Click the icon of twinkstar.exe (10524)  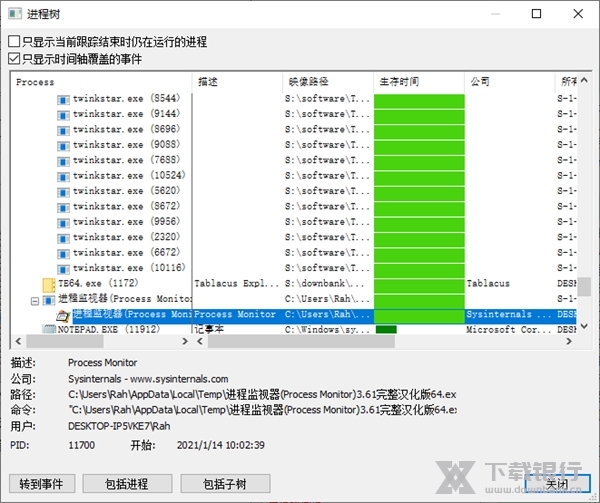[63, 176]
